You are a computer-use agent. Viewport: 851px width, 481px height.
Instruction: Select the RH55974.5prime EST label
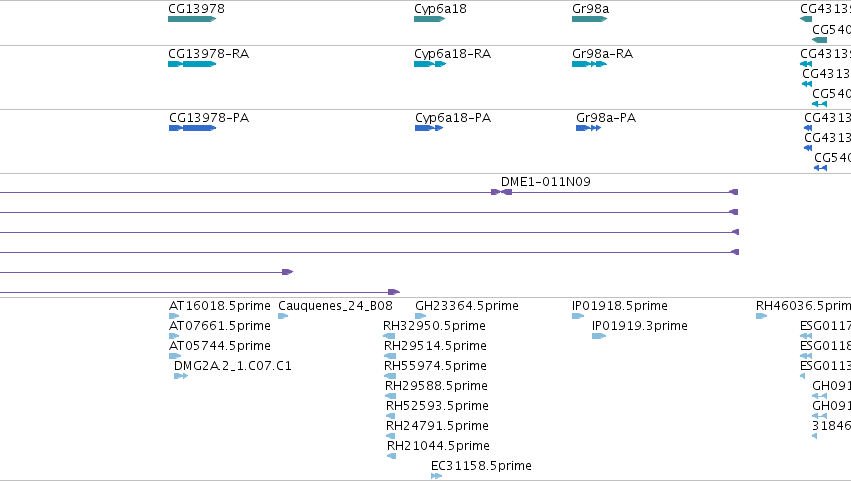pos(435,366)
